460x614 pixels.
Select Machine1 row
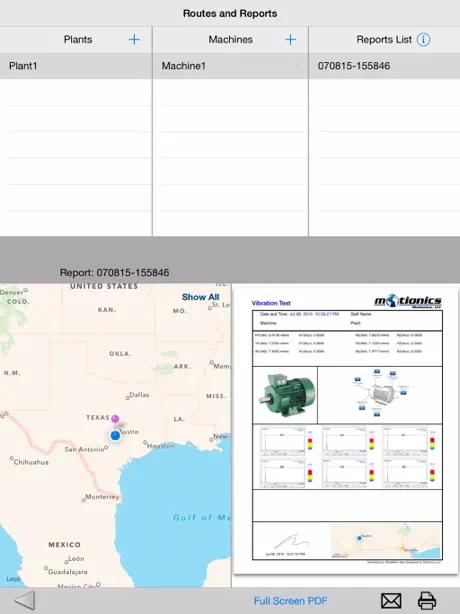click(x=230, y=66)
